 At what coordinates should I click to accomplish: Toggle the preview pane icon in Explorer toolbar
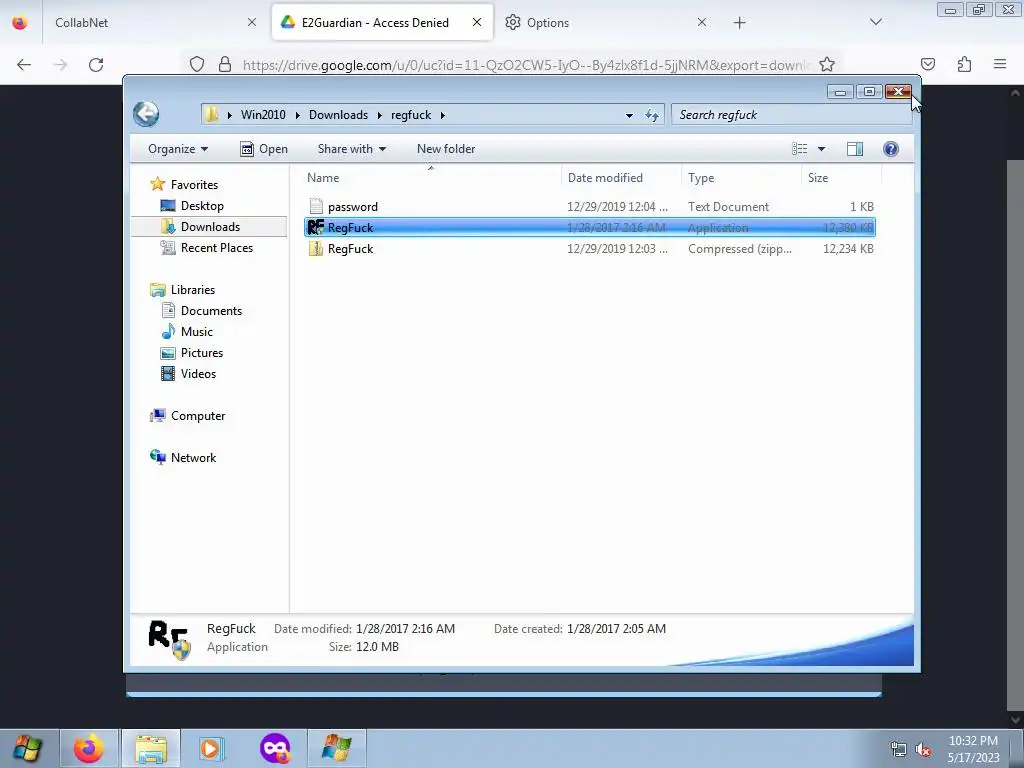pyautogui.click(x=855, y=149)
